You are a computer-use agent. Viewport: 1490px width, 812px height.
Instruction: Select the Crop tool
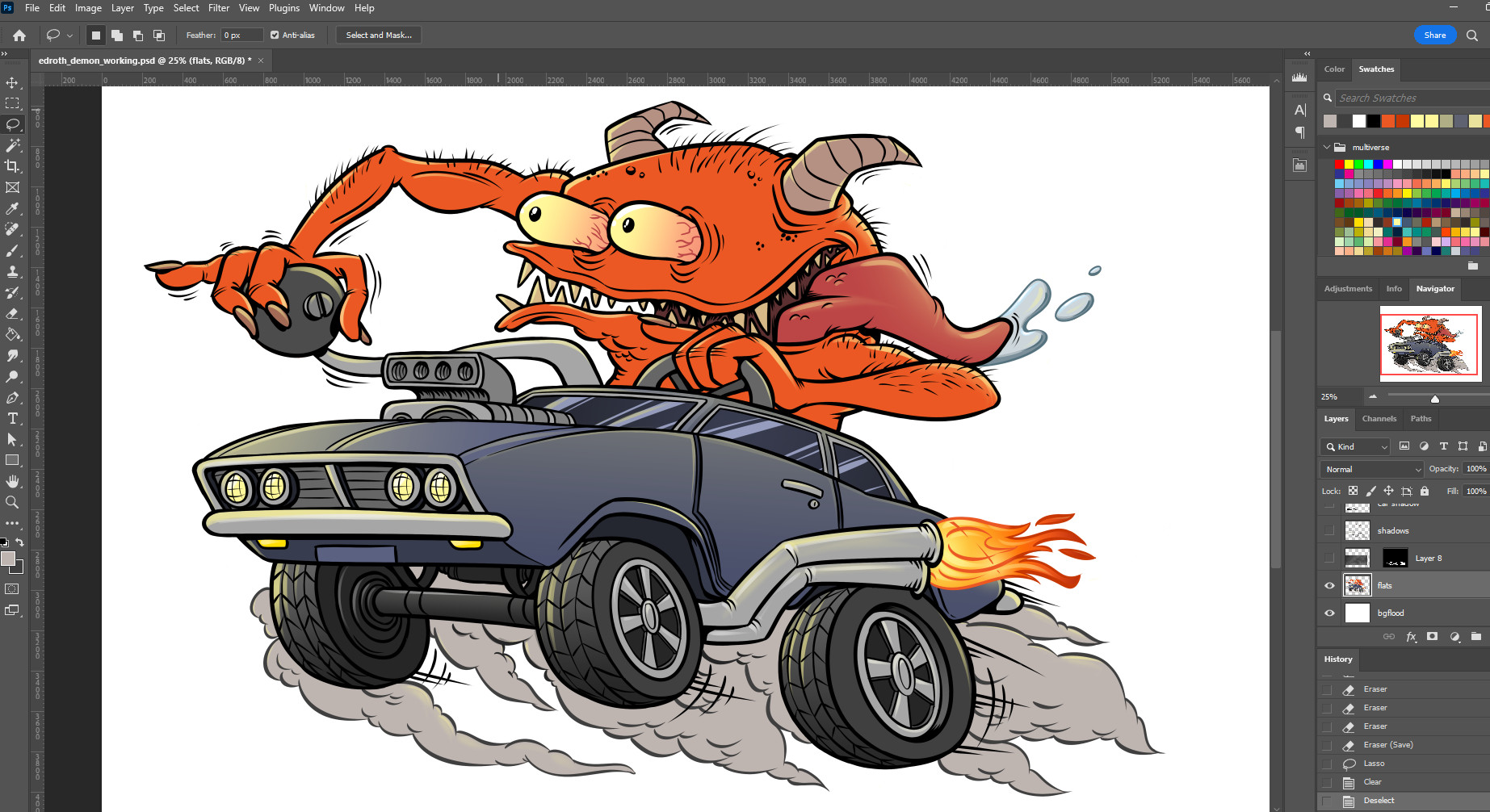click(x=12, y=166)
